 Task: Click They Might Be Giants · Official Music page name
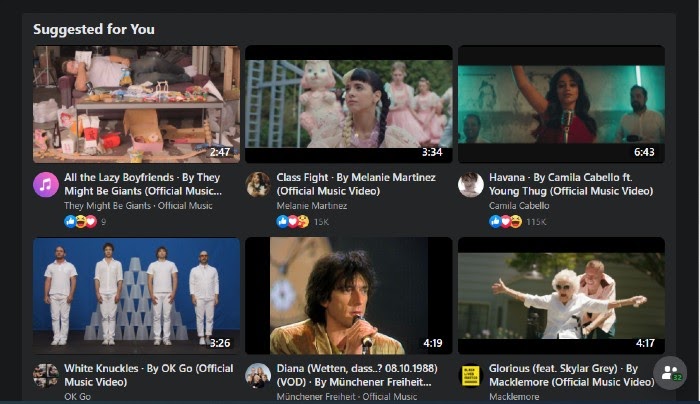(138, 206)
